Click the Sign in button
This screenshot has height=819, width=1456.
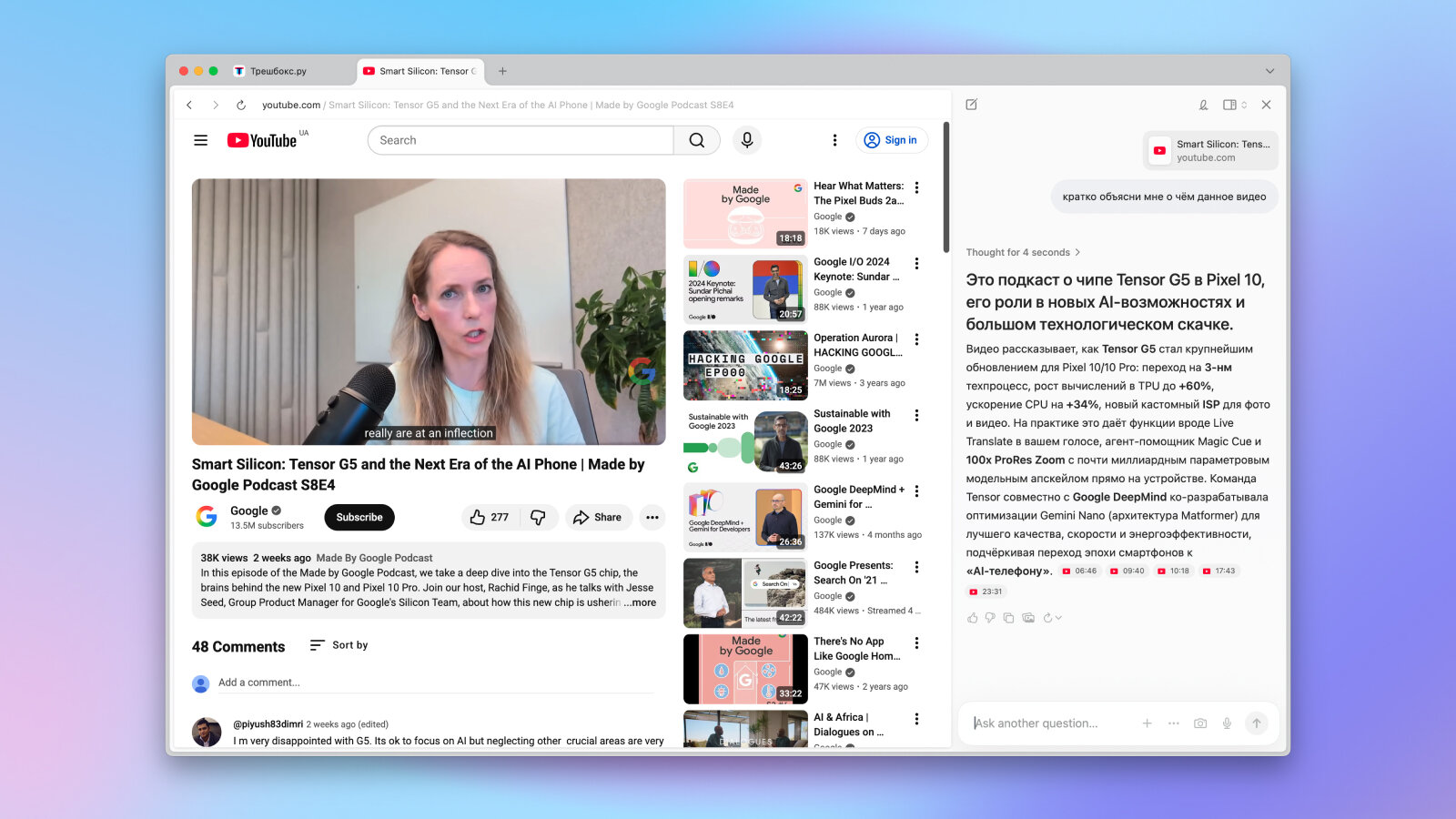coord(892,140)
